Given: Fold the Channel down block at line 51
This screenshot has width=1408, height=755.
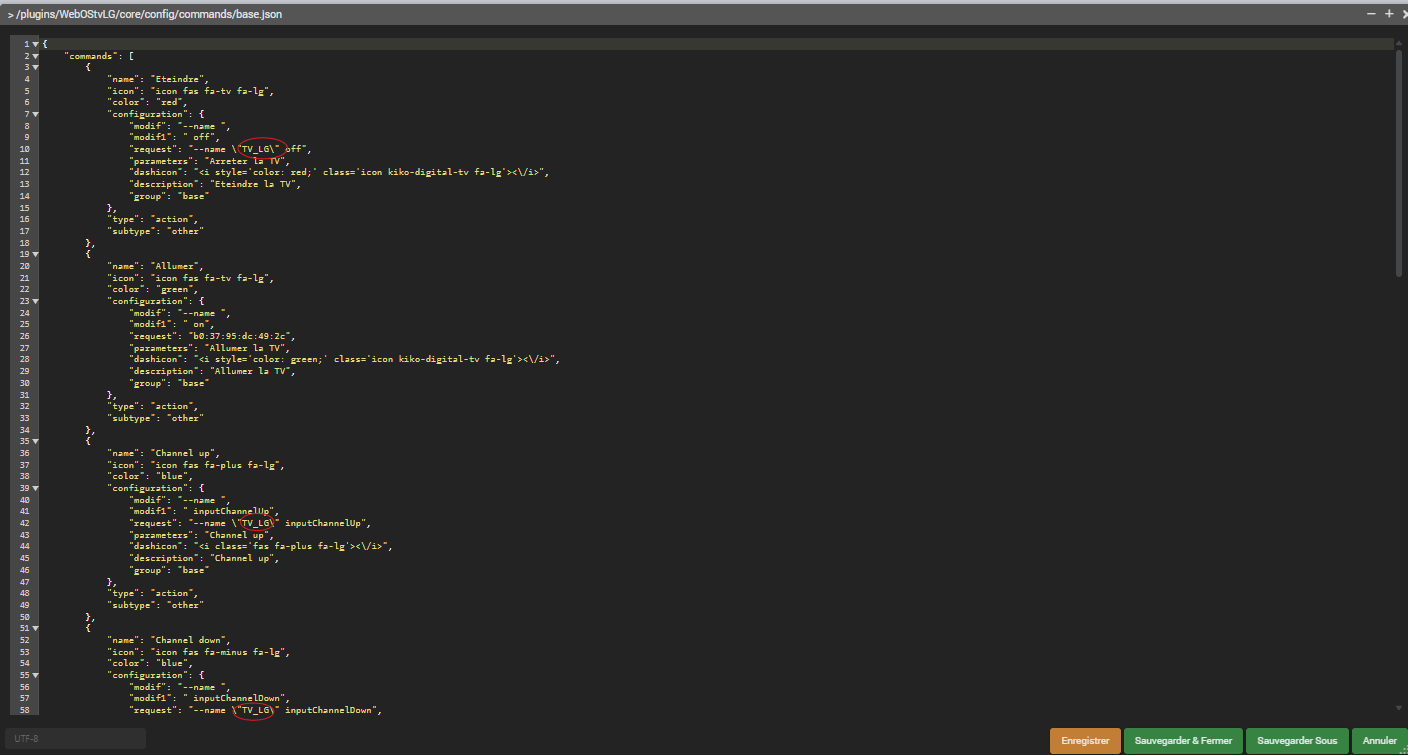Looking at the screenshot, I should (35, 628).
